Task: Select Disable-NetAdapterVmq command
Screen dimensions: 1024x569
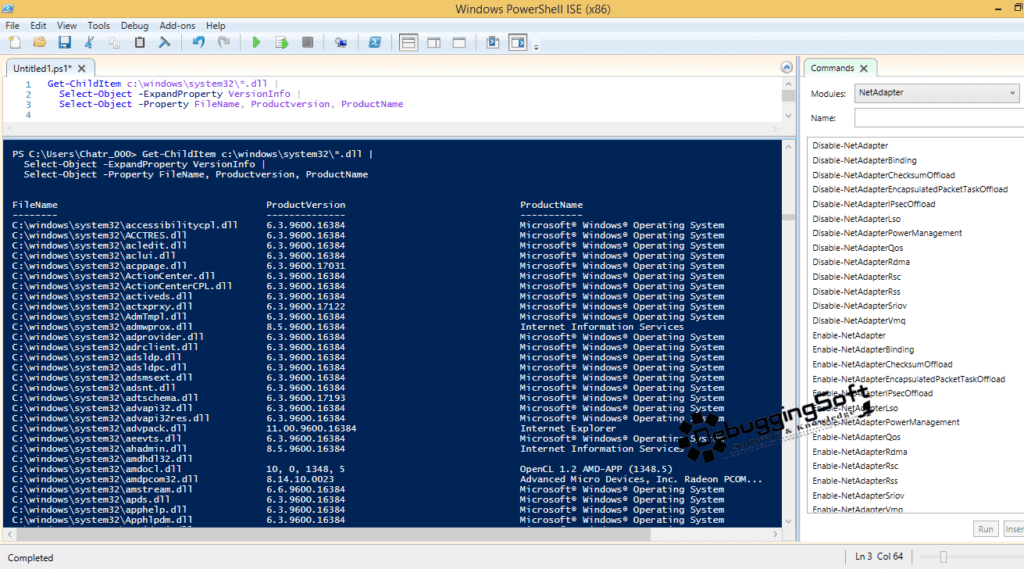Action: (859, 321)
